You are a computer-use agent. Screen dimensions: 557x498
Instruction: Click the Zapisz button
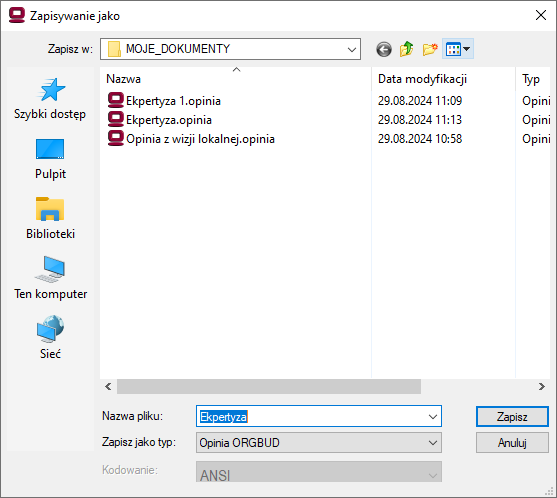point(512,416)
